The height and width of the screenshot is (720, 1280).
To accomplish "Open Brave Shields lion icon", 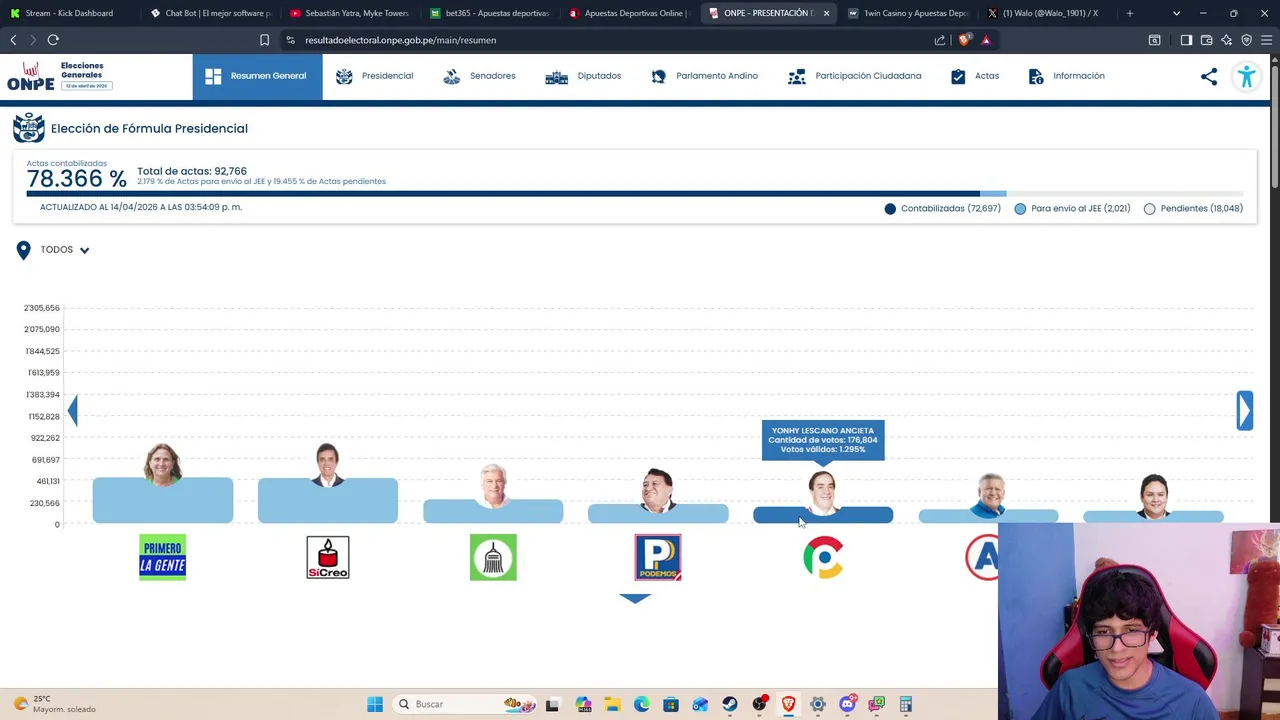I will coord(964,40).
